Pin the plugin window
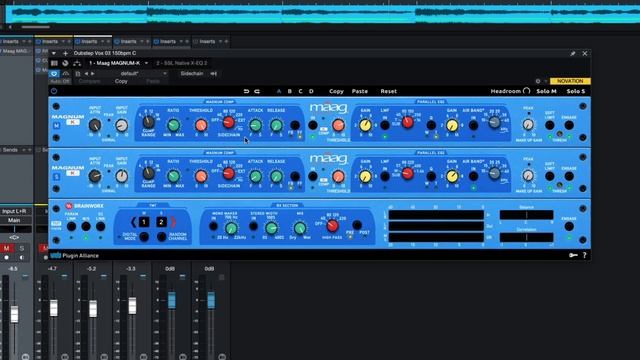The width and height of the screenshot is (640, 360). pos(573,53)
